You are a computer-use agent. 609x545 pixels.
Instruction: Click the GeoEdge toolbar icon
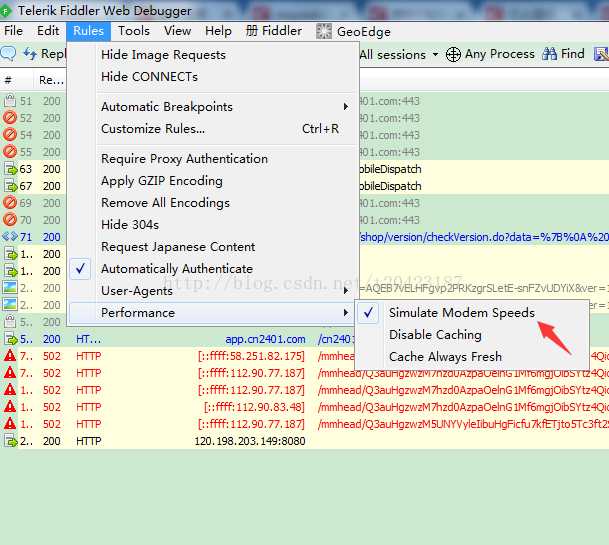tap(324, 31)
